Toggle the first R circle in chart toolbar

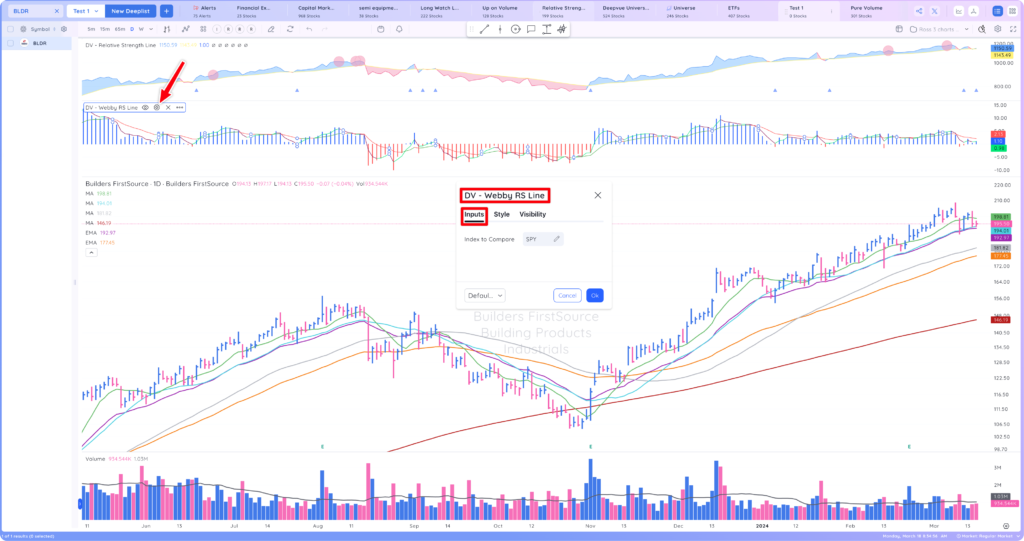point(228,29)
